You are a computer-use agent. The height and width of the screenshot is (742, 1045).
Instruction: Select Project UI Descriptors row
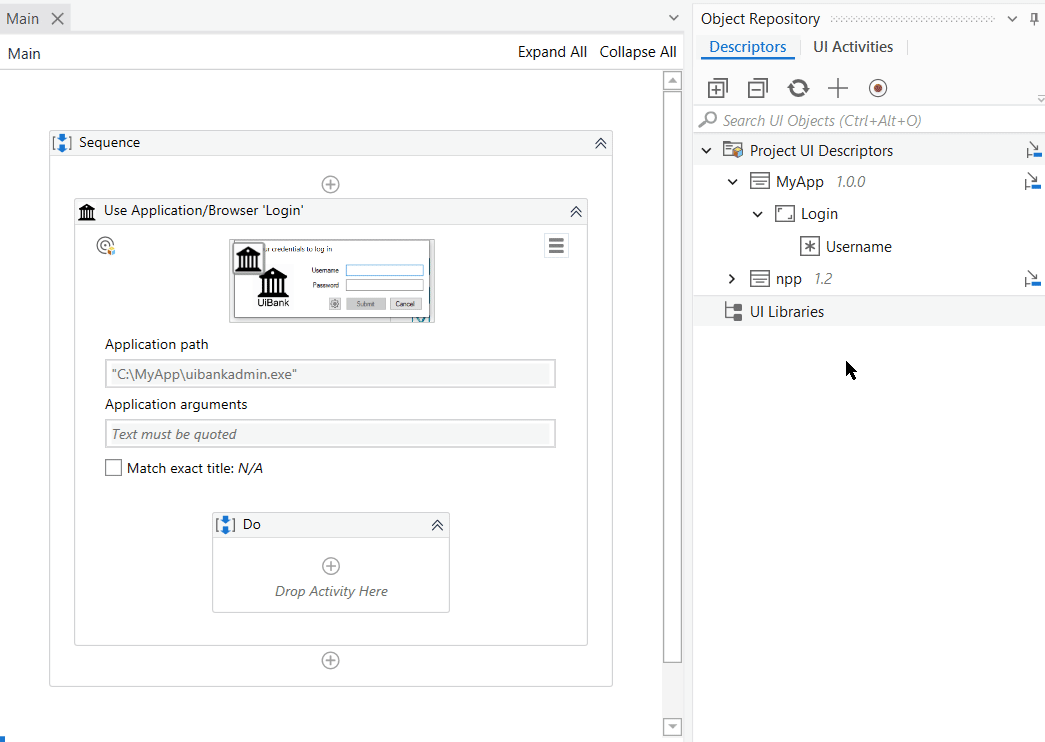tap(868, 151)
